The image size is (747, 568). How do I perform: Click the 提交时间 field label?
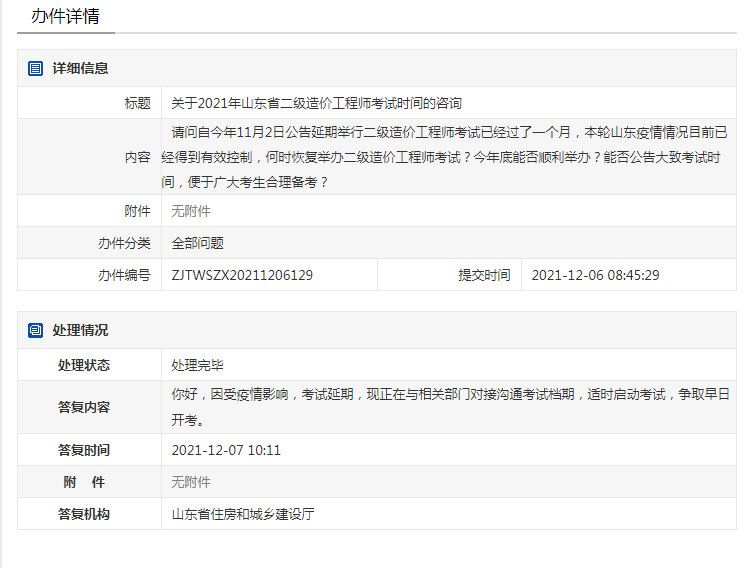point(484,275)
